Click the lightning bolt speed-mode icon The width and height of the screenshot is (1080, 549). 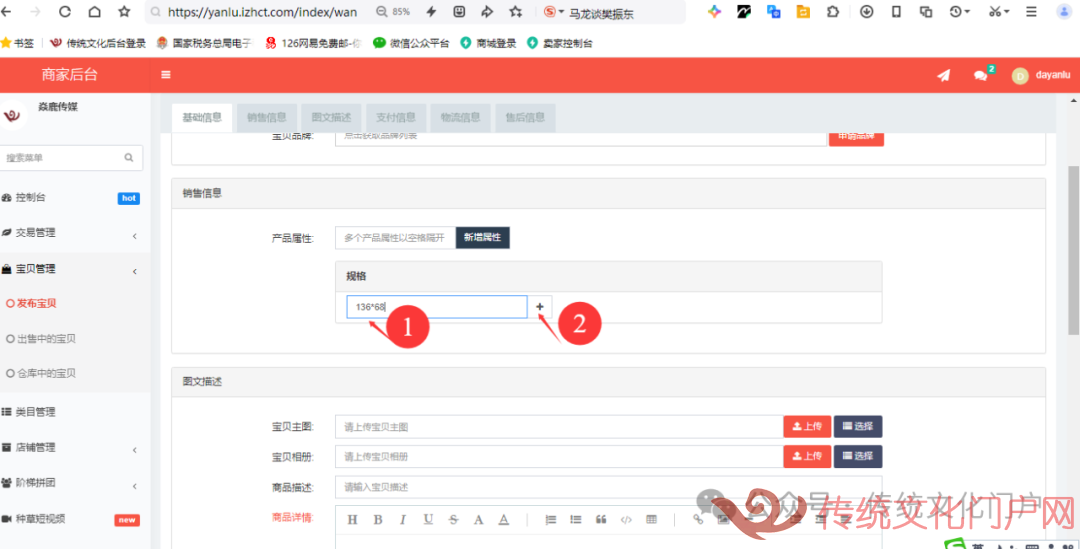431,12
